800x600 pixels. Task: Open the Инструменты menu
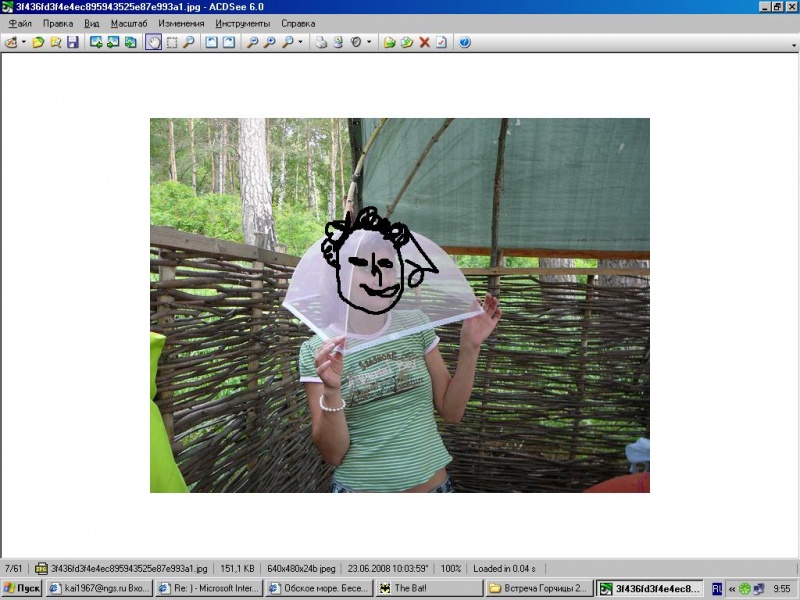pyautogui.click(x=243, y=23)
